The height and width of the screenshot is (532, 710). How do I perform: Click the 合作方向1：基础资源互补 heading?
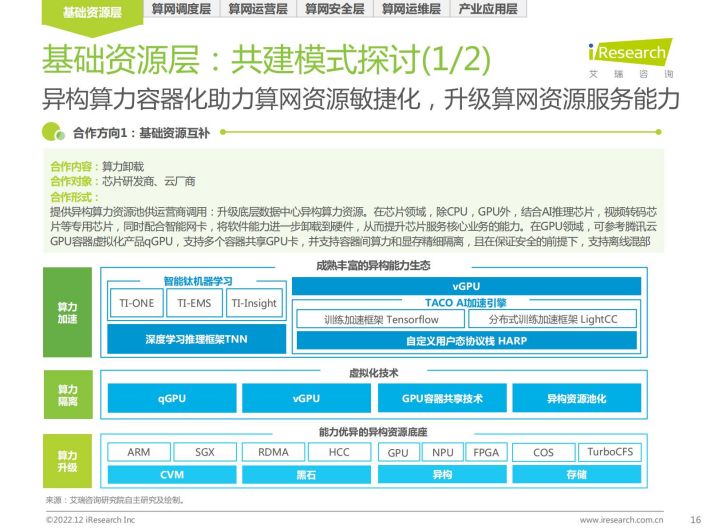coord(141,133)
